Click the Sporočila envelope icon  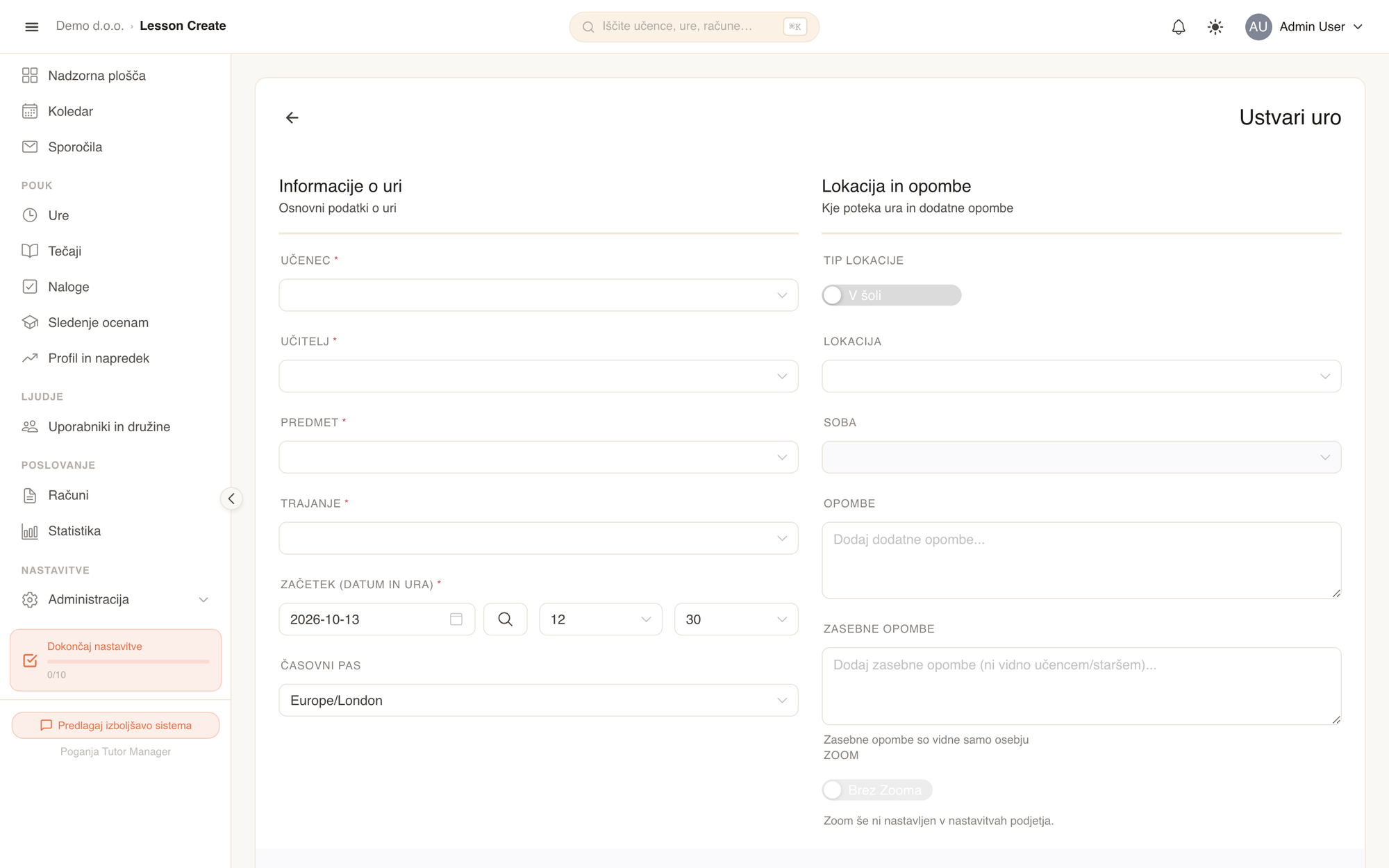(x=30, y=147)
